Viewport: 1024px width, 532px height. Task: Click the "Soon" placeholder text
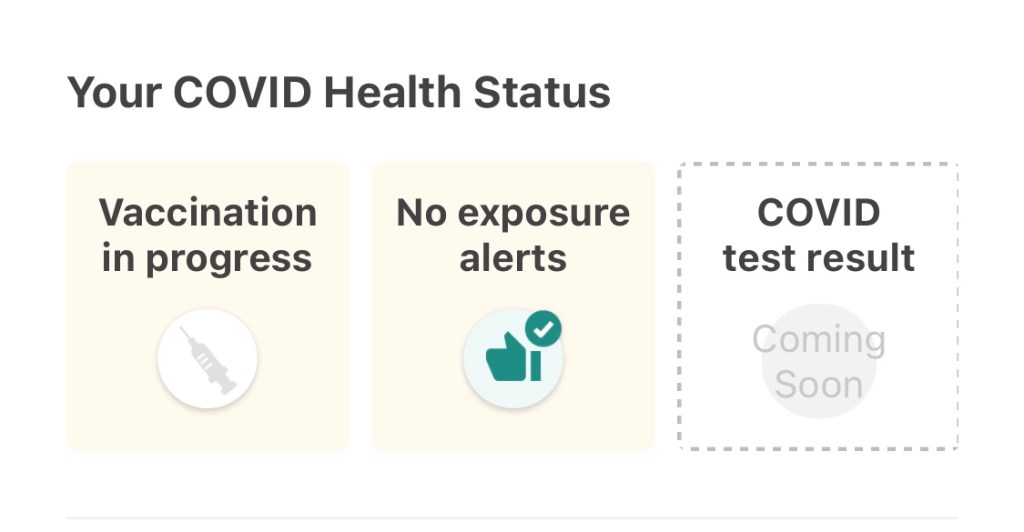819,384
